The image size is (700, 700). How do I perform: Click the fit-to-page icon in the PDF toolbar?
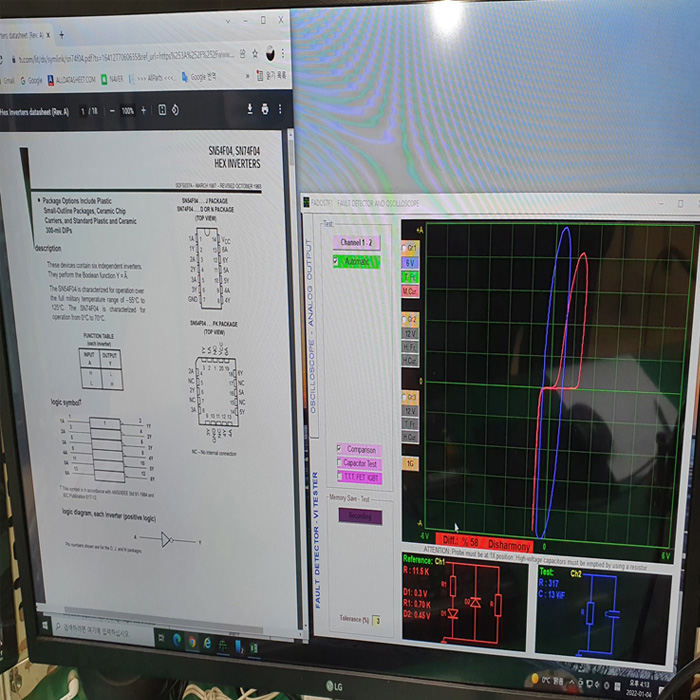tap(162, 110)
